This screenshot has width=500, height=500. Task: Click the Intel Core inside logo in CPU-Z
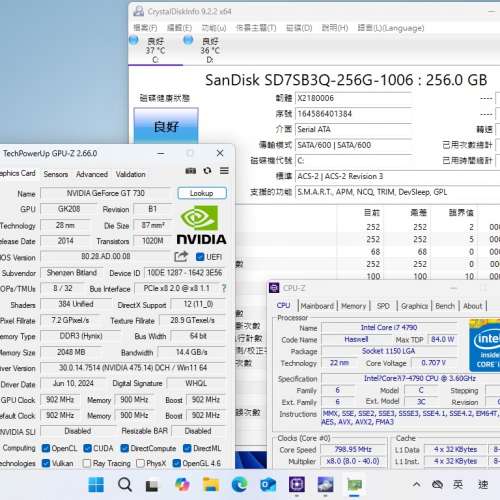pyautogui.click(x=484, y=346)
